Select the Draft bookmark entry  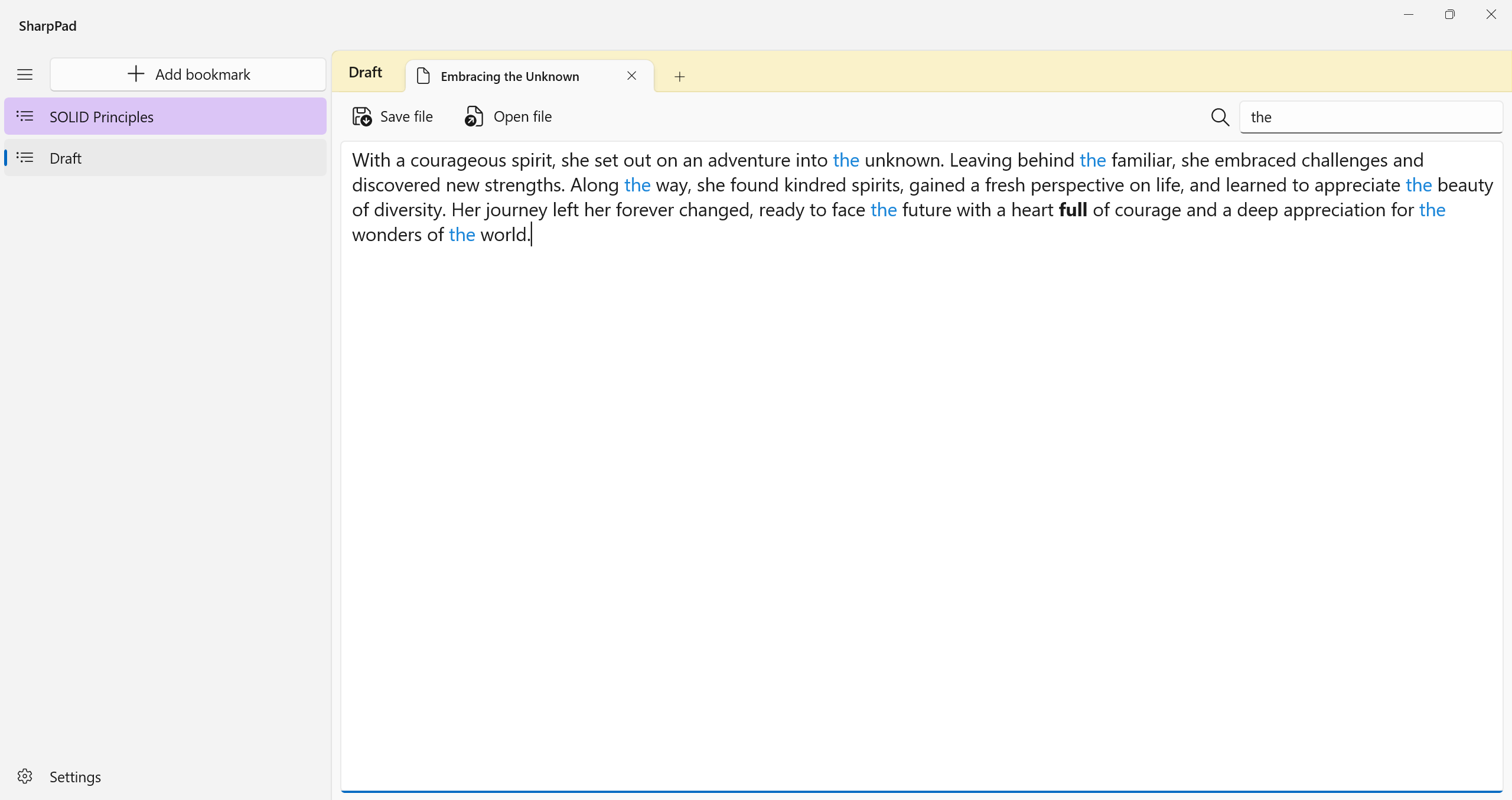click(x=65, y=158)
